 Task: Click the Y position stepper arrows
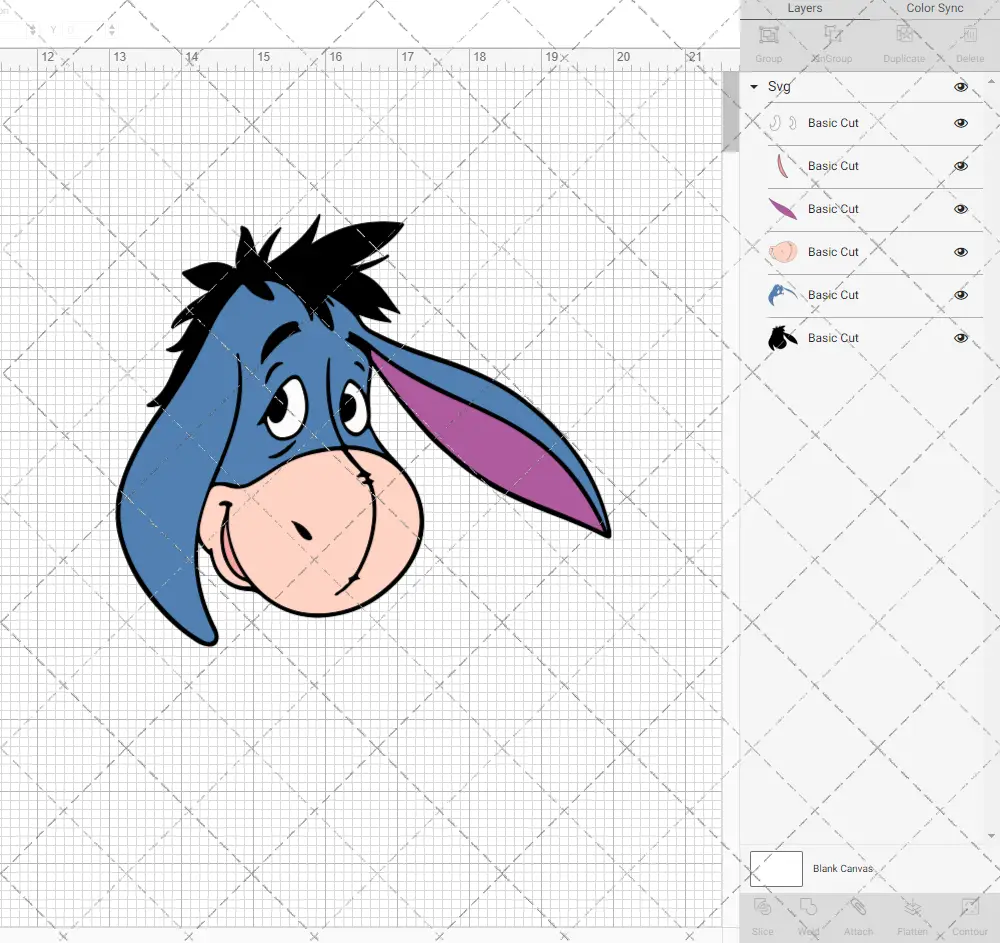112,29
